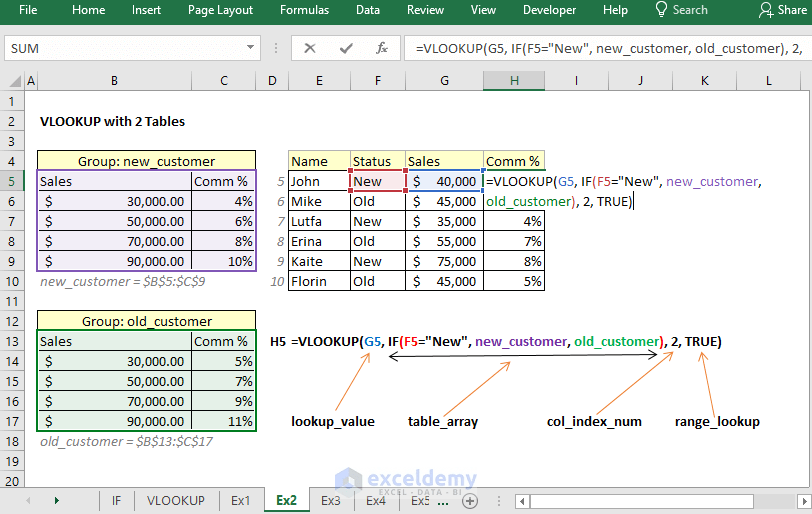Click the horizontal scrollbar thumb
Screen dimensions: 812x514
pos(641,501)
